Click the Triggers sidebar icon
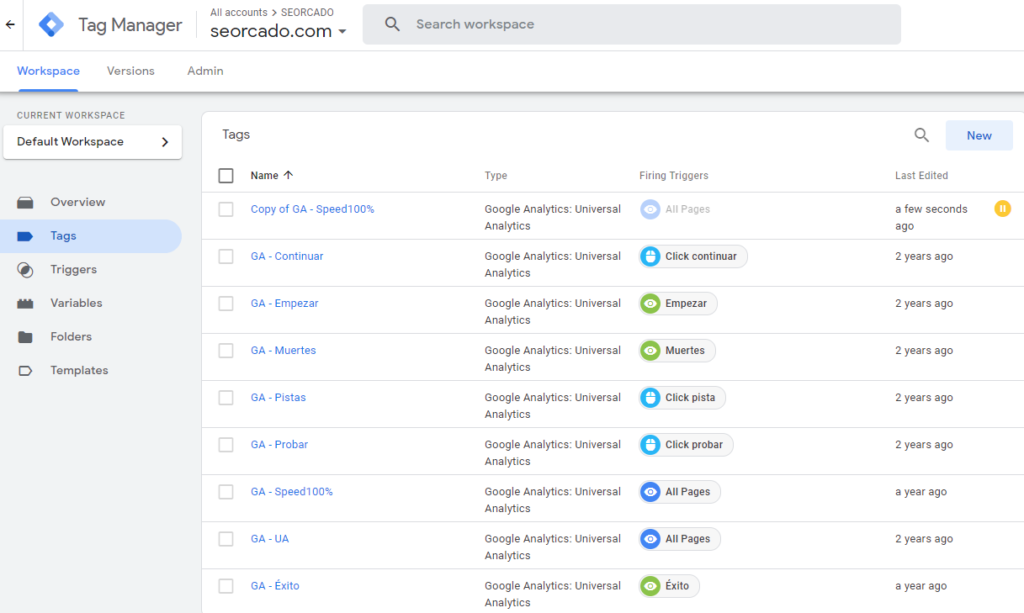The image size is (1024, 613). click(25, 270)
